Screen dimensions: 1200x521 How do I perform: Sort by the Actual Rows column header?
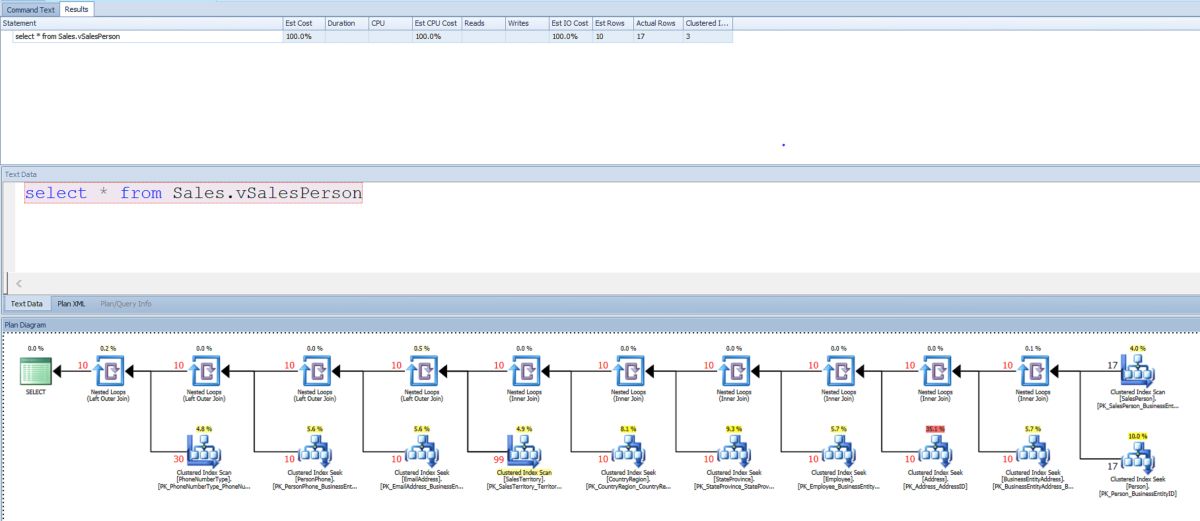[658, 22]
